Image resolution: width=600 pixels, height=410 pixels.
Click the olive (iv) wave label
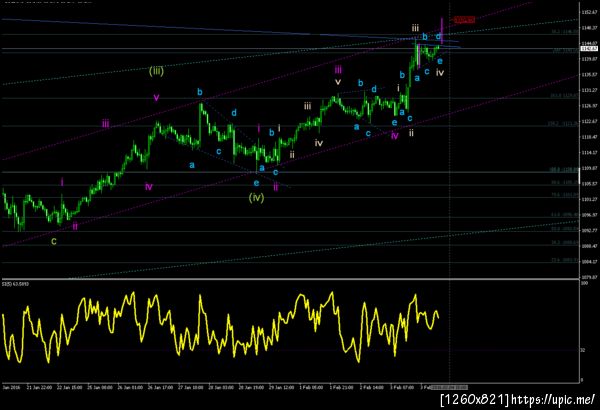point(256,198)
